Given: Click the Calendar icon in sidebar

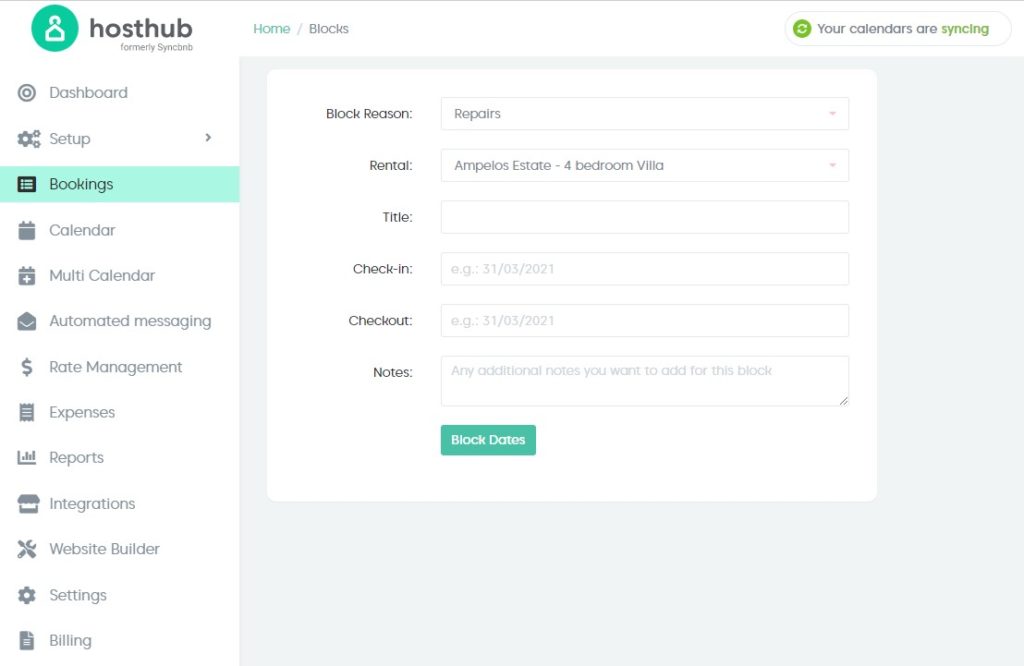Looking at the screenshot, I should point(27,230).
